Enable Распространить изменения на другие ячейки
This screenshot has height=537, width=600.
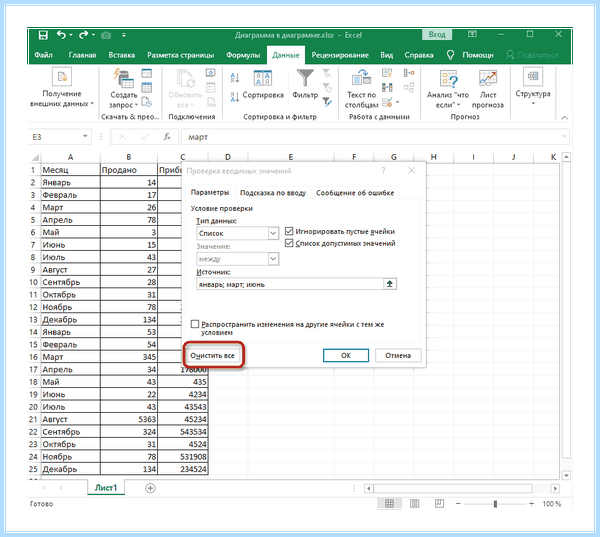tap(195, 324)
